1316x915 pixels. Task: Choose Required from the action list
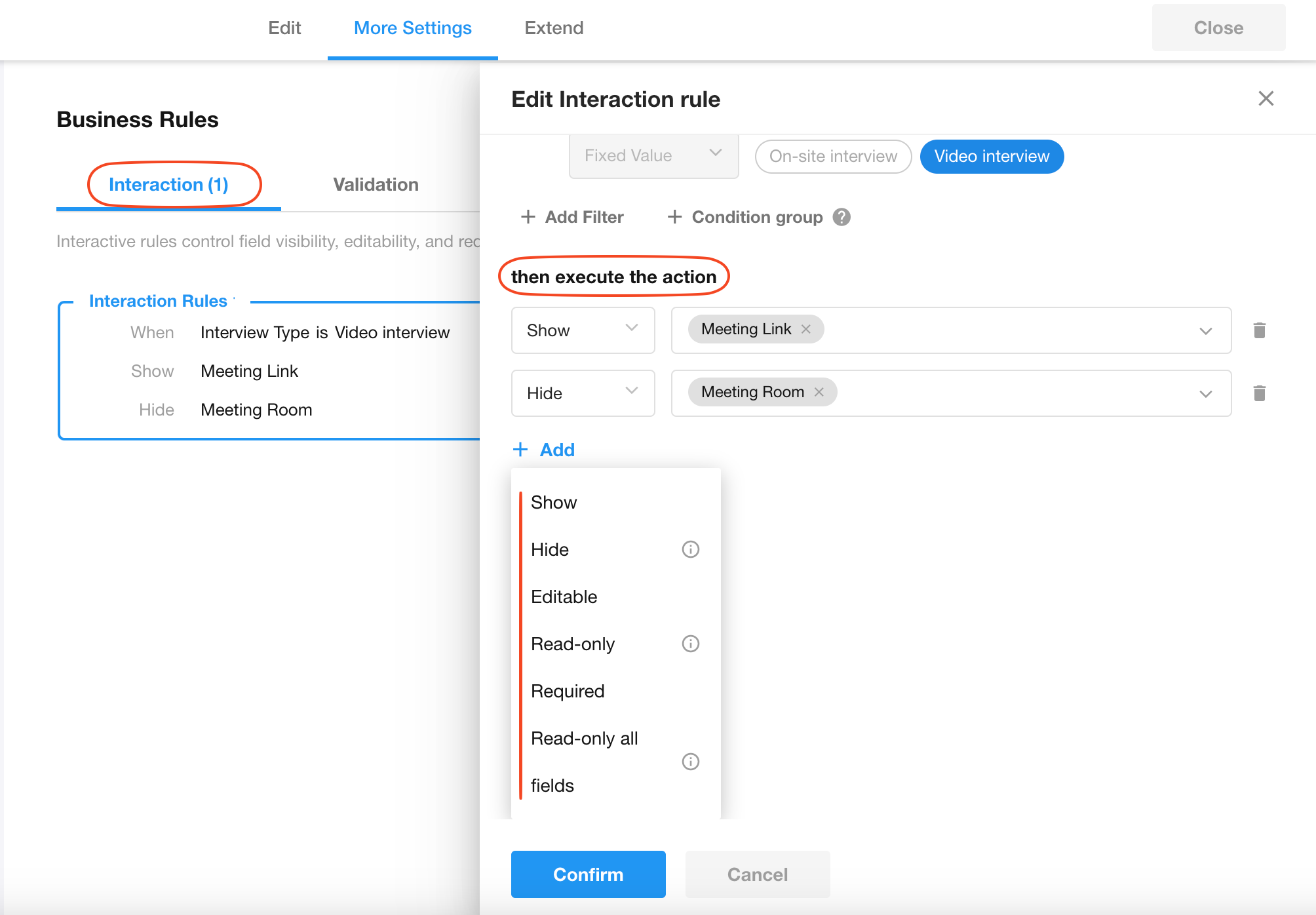pos(568,691)
